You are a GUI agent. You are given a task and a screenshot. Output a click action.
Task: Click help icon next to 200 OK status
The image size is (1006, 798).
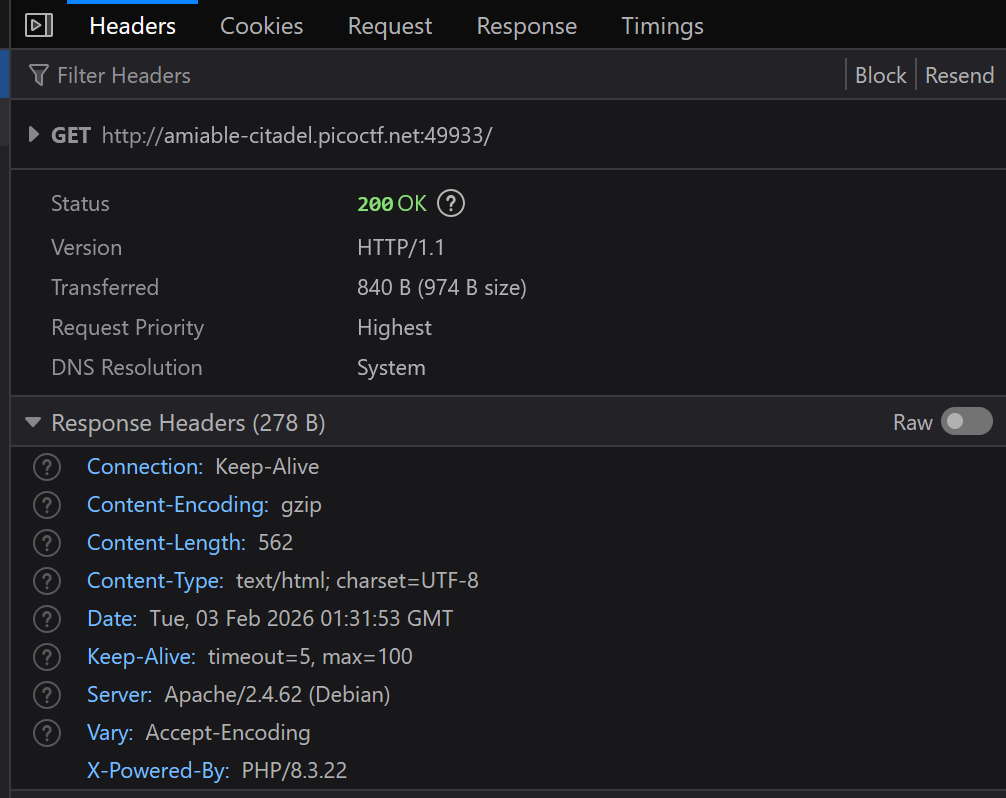[x=452, y=204]
